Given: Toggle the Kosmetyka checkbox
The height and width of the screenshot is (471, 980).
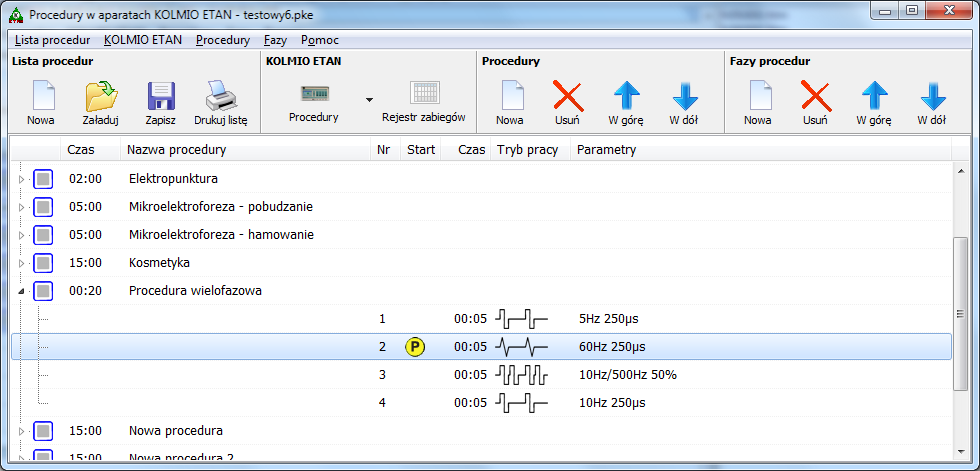Looking at the screenshot, I should click(x=42, y=263).
